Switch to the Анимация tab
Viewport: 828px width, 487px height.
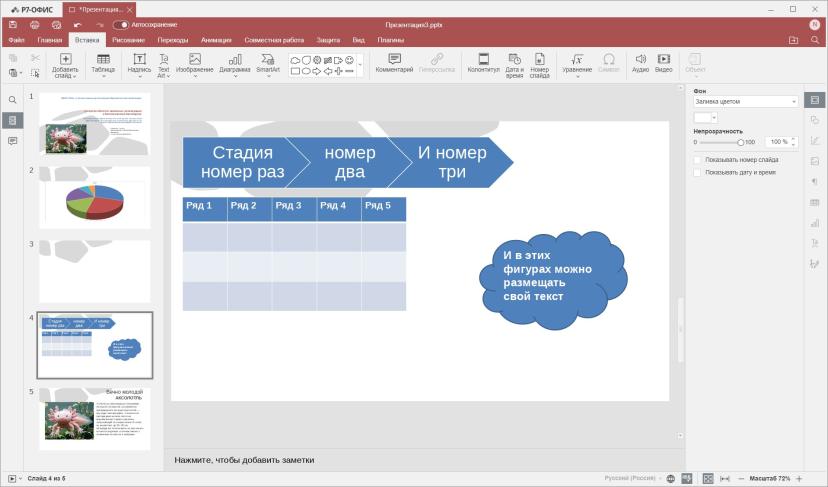(216, 40)
